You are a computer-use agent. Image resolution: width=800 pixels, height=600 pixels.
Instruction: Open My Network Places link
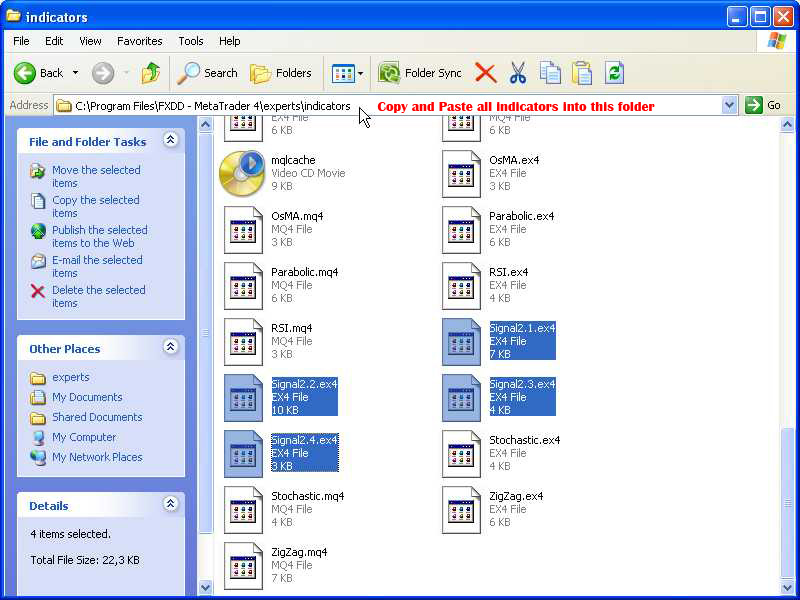(x=97, y=457)
